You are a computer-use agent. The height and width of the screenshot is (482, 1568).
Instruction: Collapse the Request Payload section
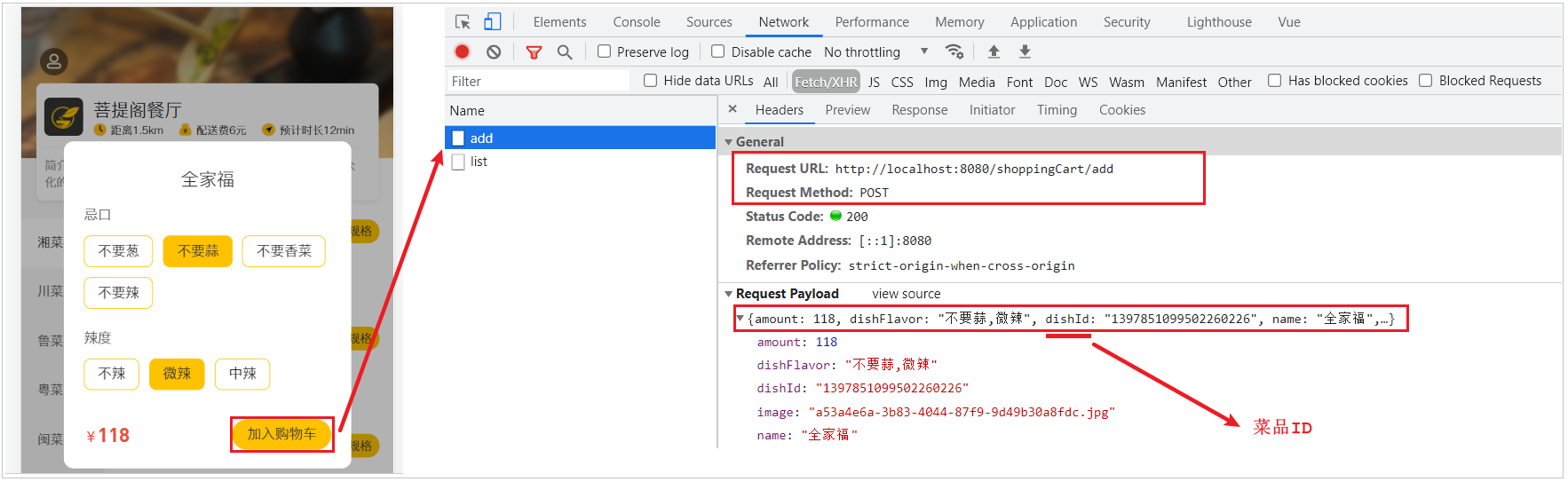pos(729,294)
